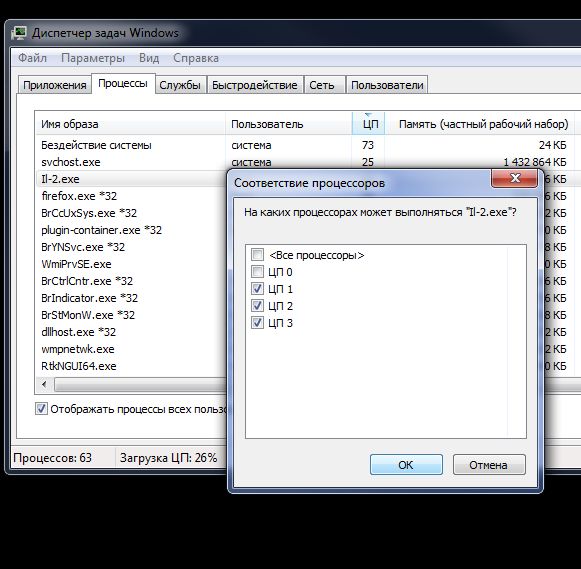Click the Процессов: 63 status entry

52,458
